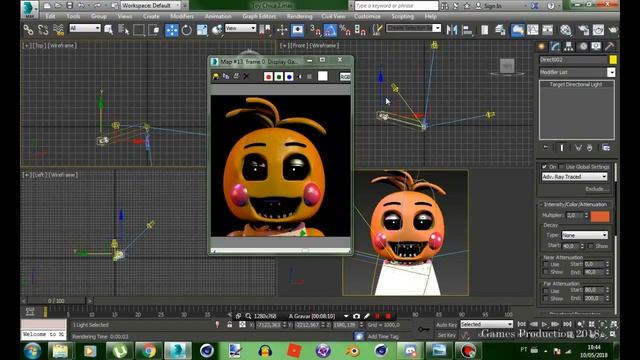Image resolution: width=640 pixels, height=360 pixels.
Task: Open the key filter Selected dropdown
Action: pos(486,324)
